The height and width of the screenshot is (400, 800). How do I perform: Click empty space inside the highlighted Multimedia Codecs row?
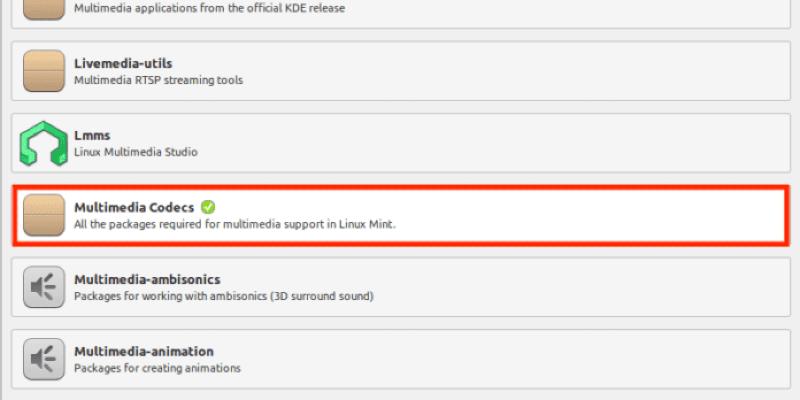coord(600,215)
